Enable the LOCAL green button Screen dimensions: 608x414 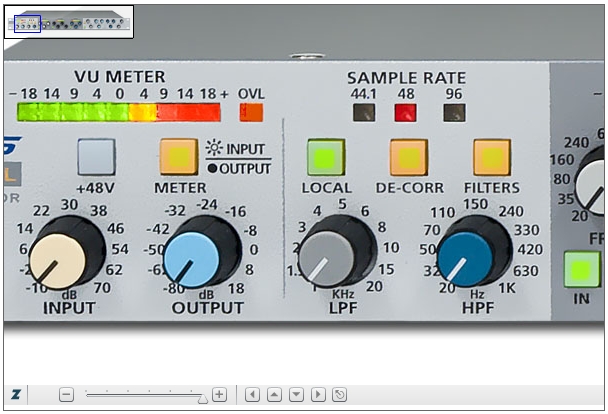point(326,157)
